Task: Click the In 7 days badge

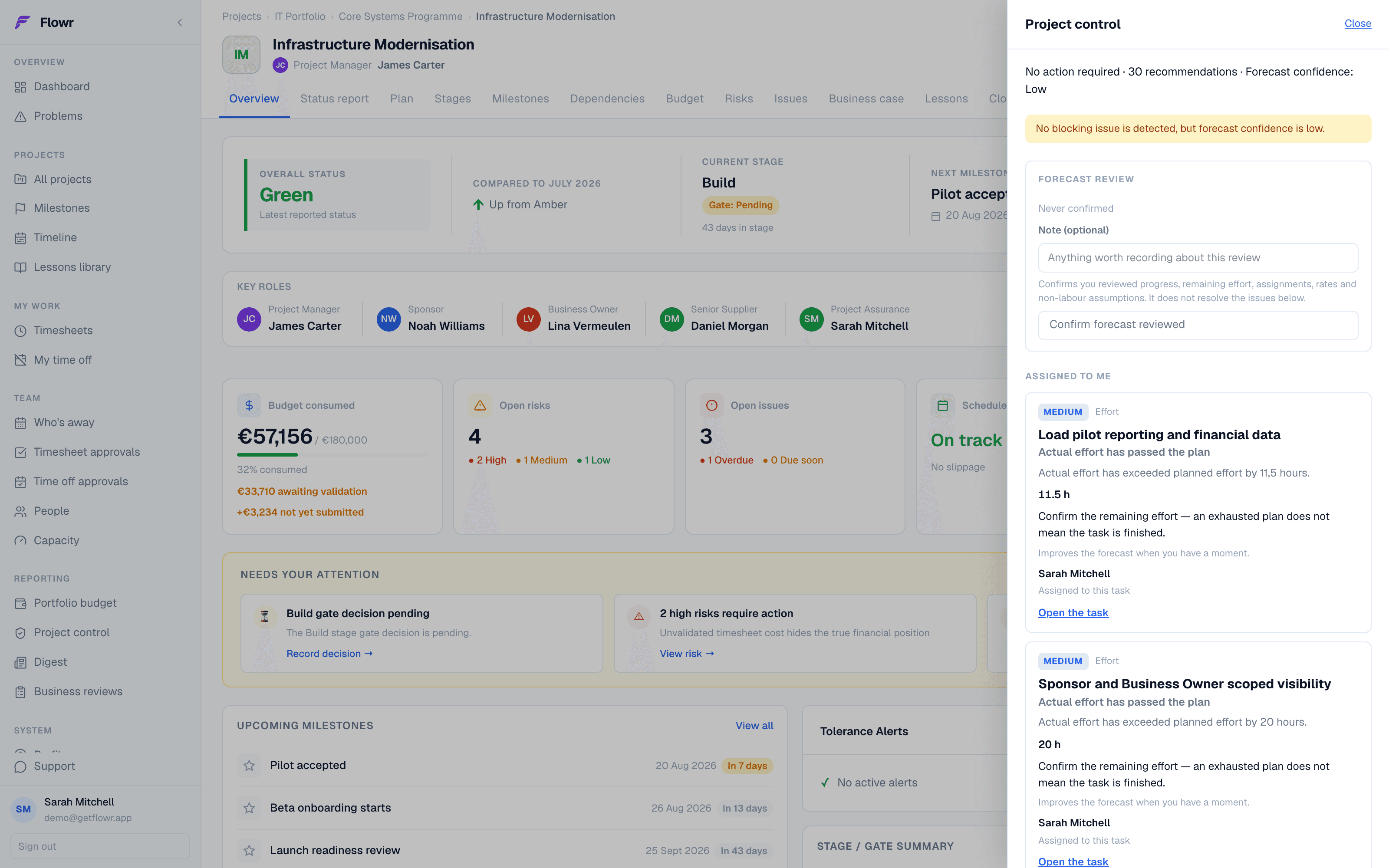Action: 747,766
